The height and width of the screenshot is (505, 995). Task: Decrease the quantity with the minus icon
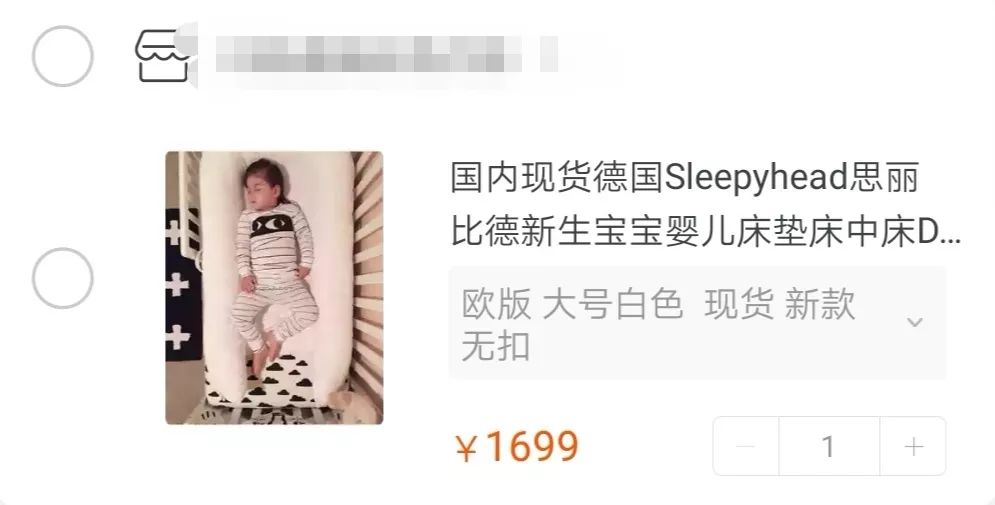tap(746, 447)
